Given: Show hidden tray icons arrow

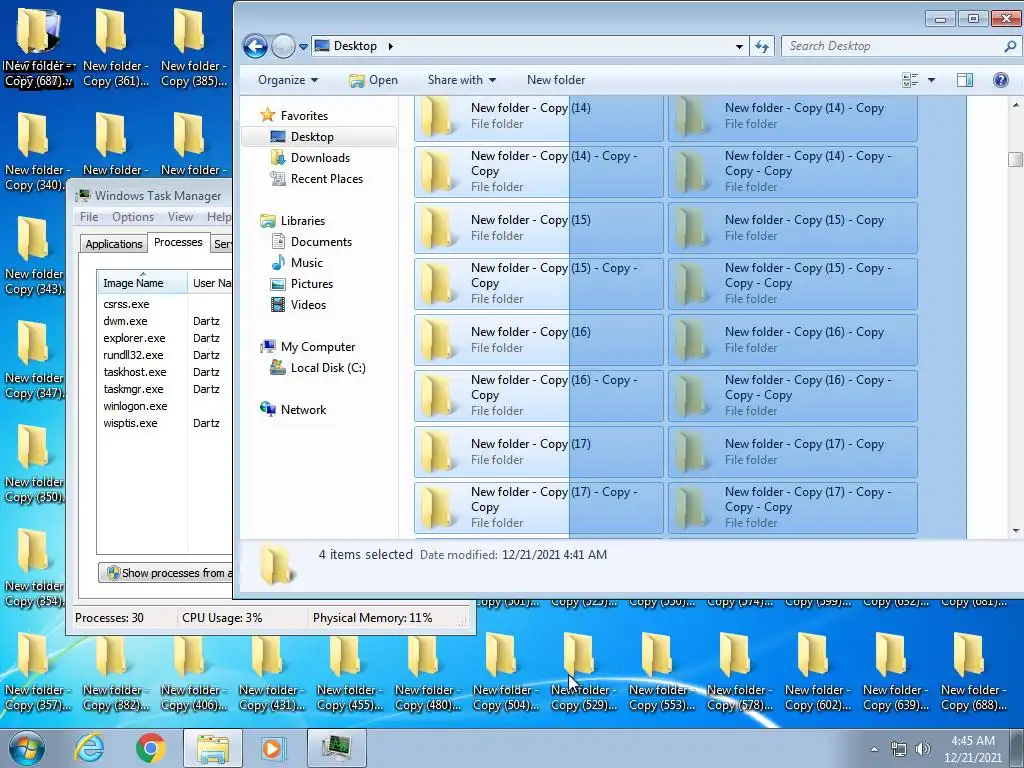Looking at the screenshot, I should [x=874, y=749].
